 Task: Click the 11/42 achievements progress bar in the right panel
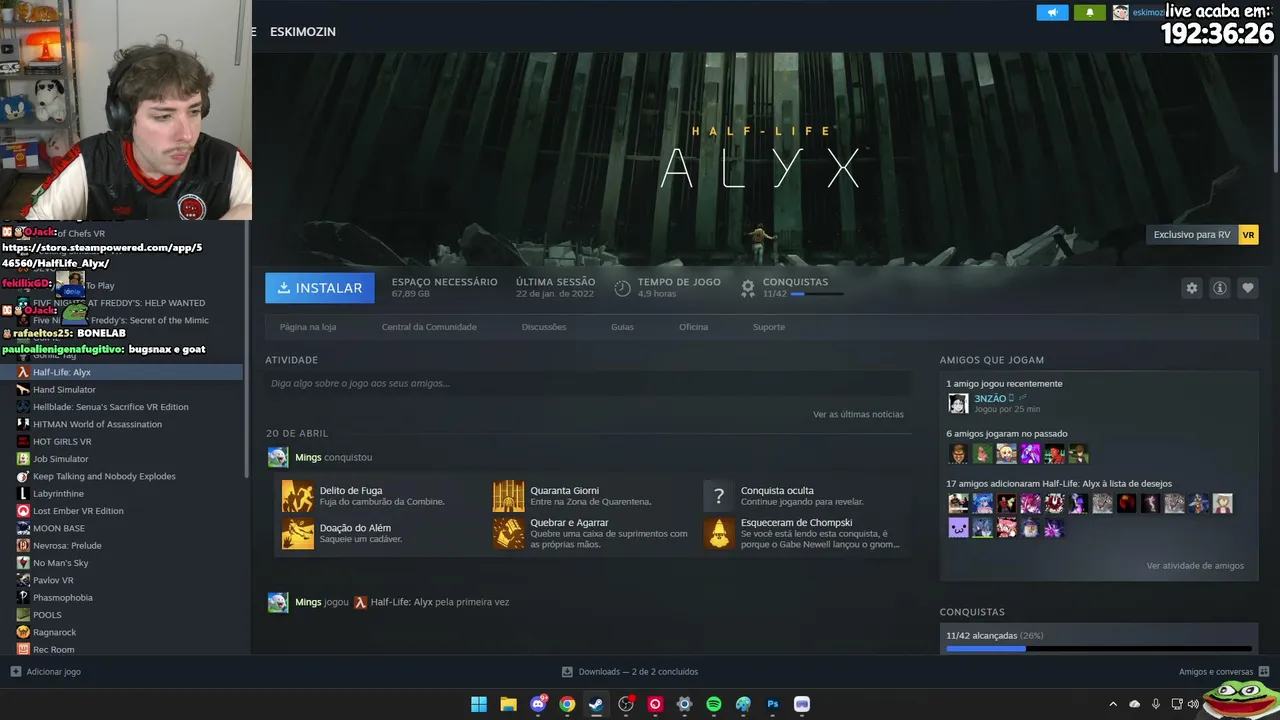pyautogui.click(x=1099, y=649)
